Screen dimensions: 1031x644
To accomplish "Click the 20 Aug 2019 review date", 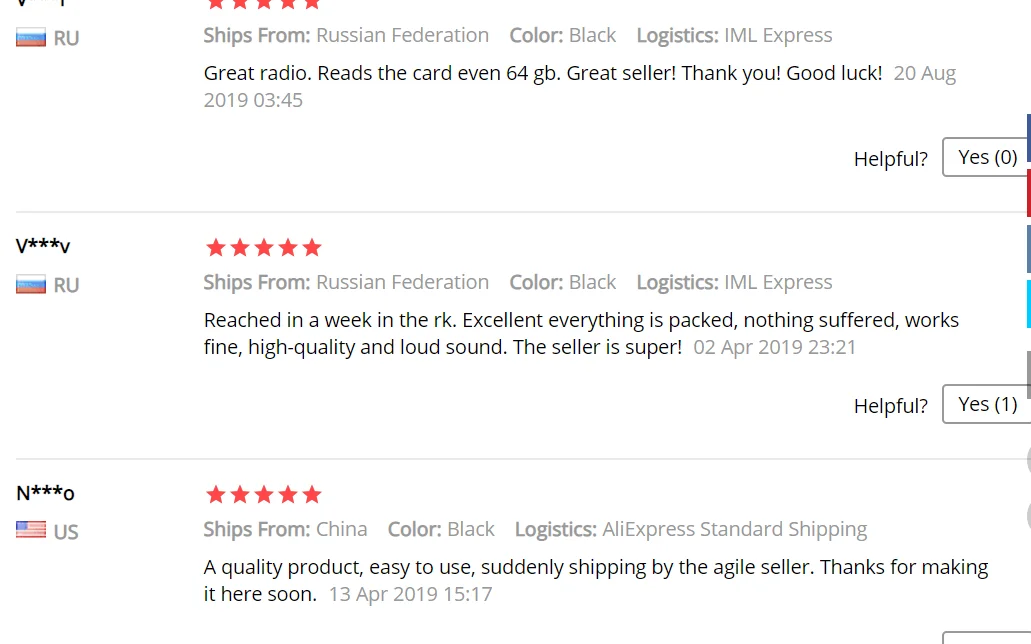I will point(924,74).
